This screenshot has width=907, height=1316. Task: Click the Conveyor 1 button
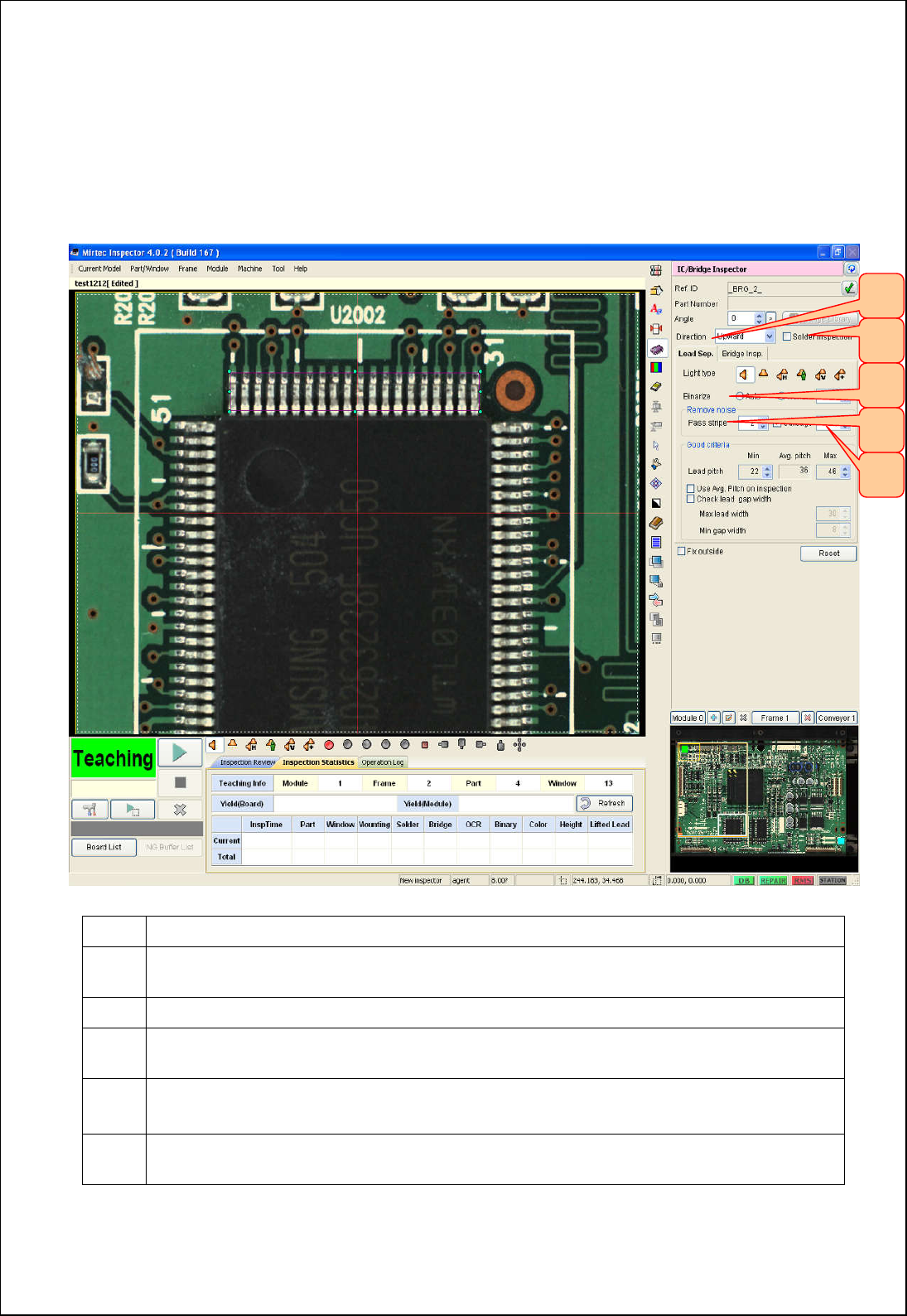tap(837, 718)
